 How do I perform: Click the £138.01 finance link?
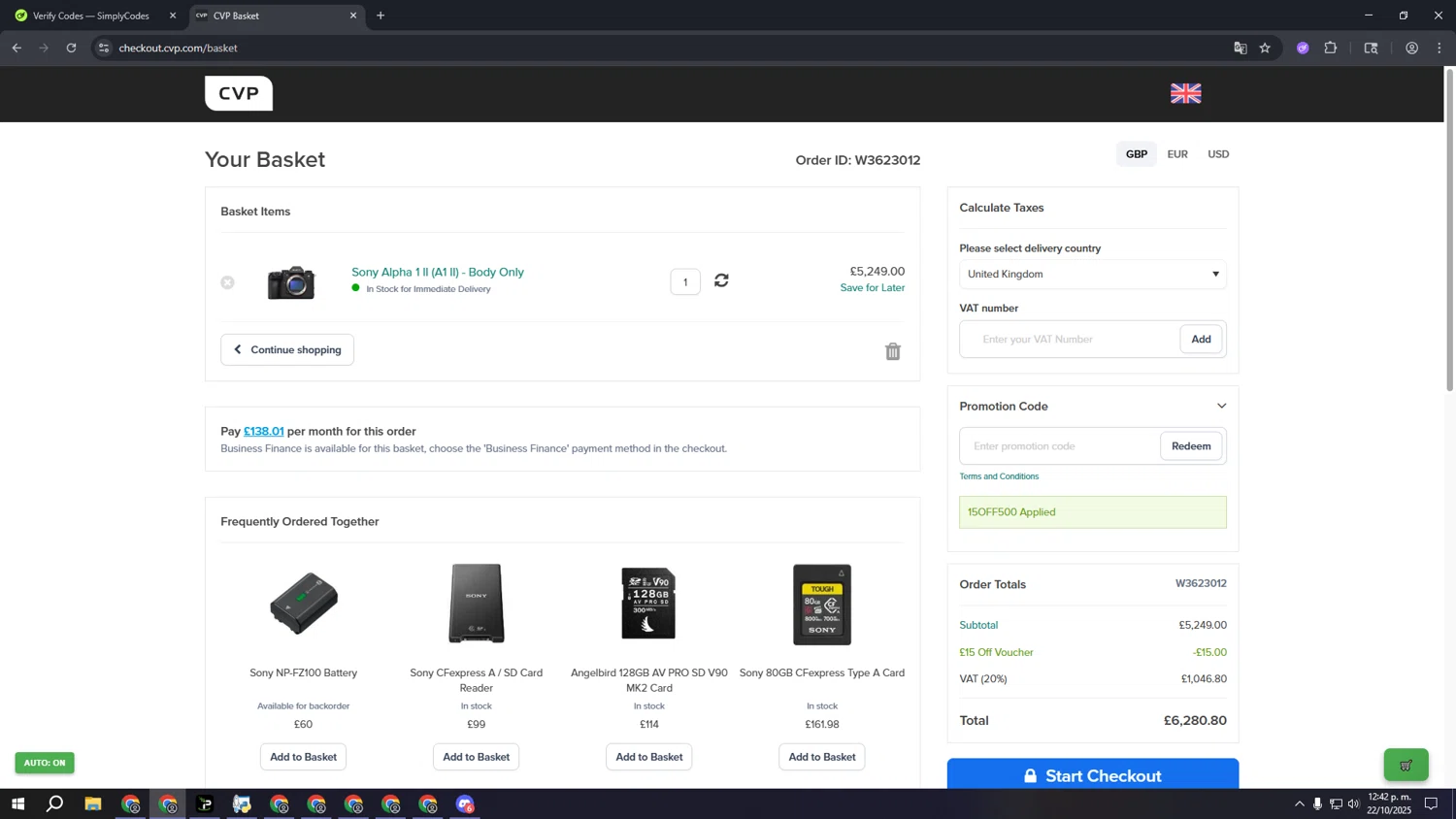tap(264, 431)
